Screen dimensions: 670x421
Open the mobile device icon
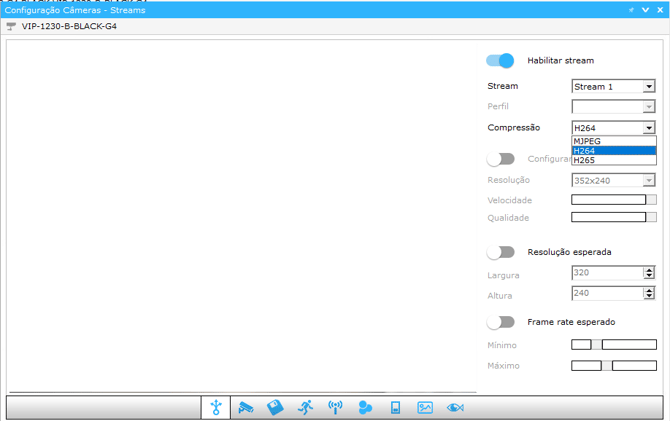tap(395, 407)
